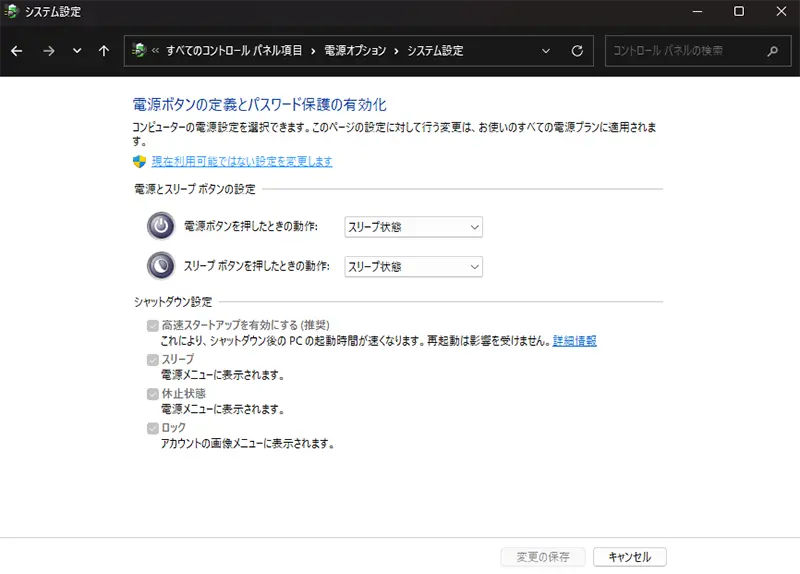Expand arrow after すべてのコントロール パネル項目
The height and width of the screenshot is (574, 800).
[313, 51]
